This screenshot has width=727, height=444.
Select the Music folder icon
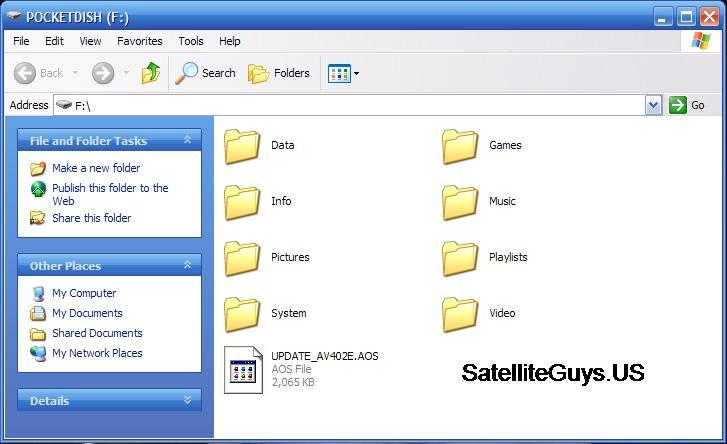[460, 203]
